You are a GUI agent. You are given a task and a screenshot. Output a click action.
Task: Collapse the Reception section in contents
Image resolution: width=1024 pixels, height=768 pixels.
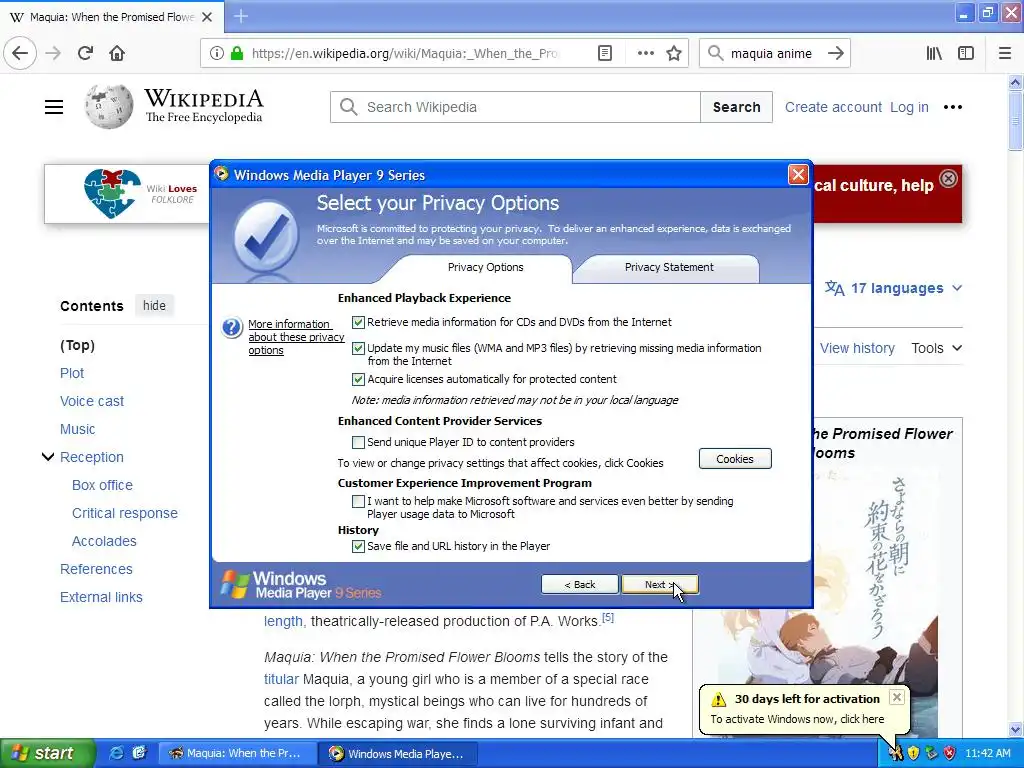(x=48, y=456)
